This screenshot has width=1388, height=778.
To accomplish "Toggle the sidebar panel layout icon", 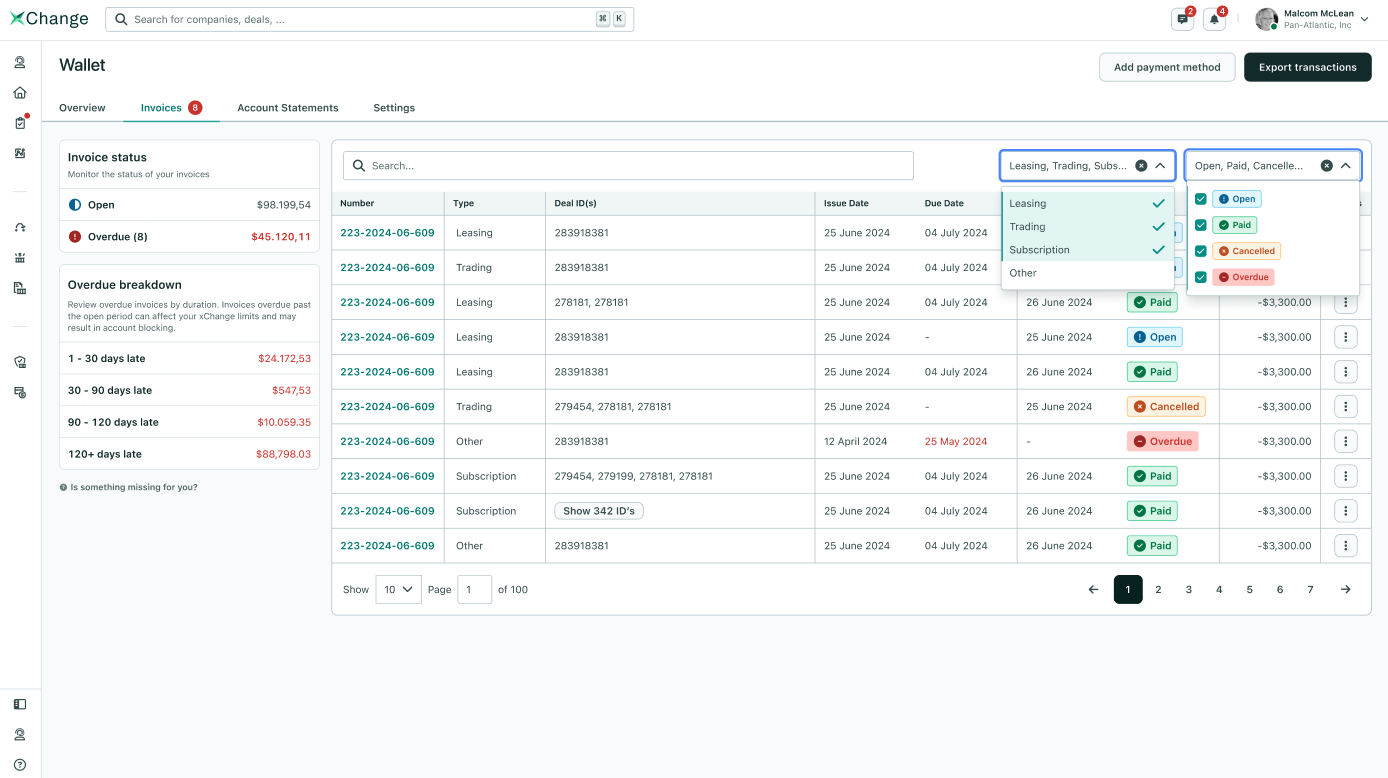I will pyautogui.click(x=20, y=704).
